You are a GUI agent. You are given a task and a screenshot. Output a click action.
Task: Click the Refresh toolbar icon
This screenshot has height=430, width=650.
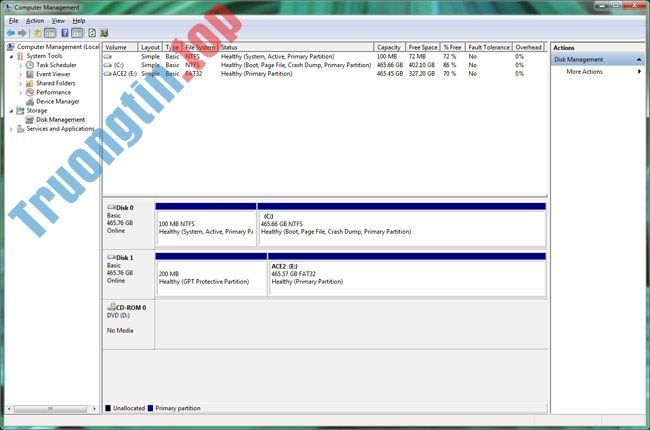(92, 33)
